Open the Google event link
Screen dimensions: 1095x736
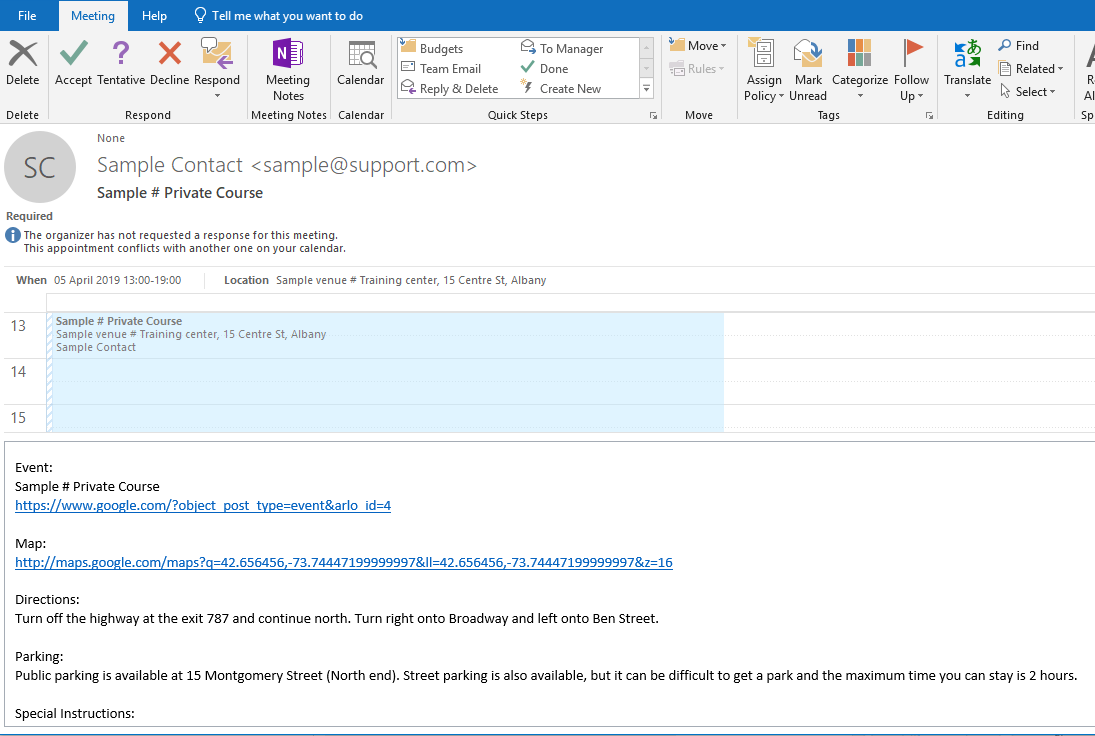tap(203, 505)
